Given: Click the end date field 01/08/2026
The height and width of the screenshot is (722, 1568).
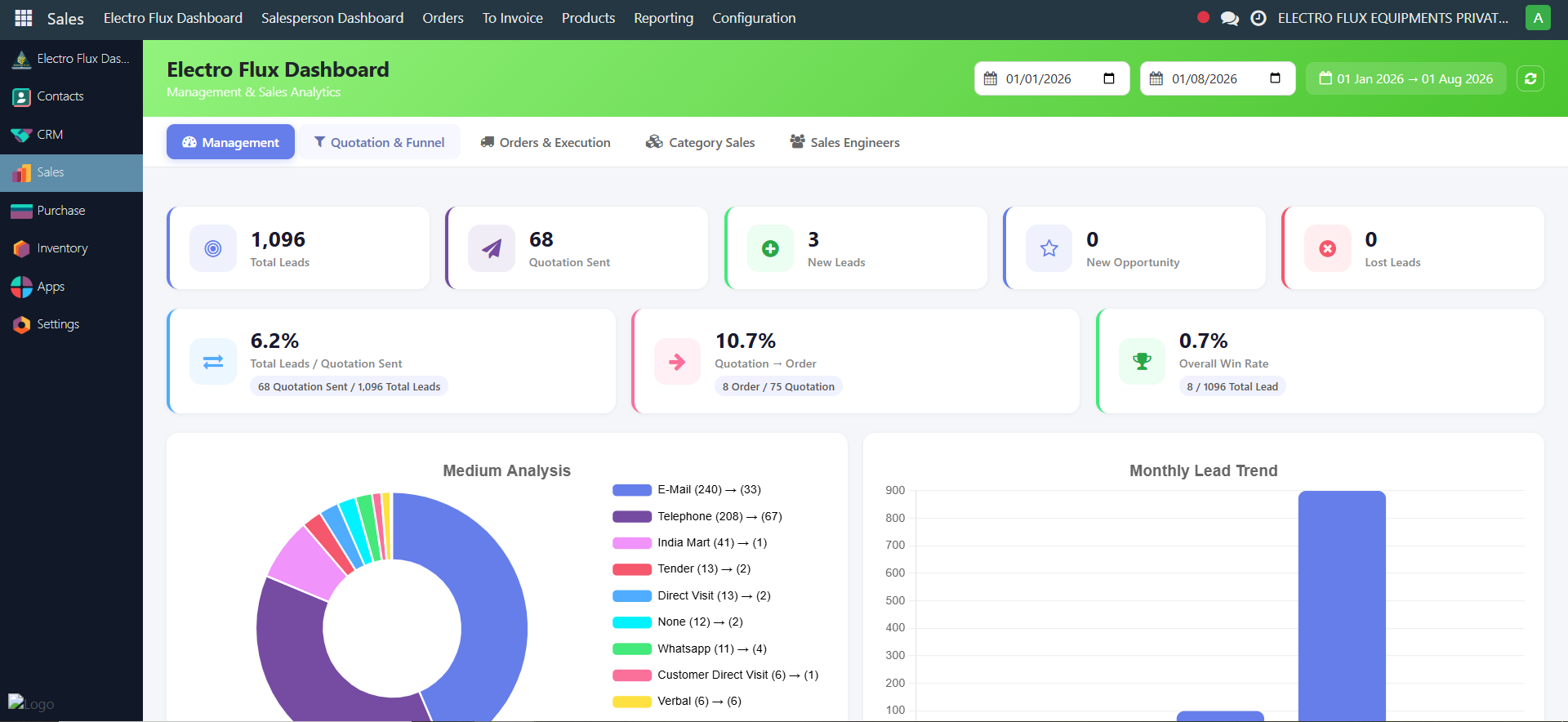Looking at the screenshot, I should point(1218,78).
